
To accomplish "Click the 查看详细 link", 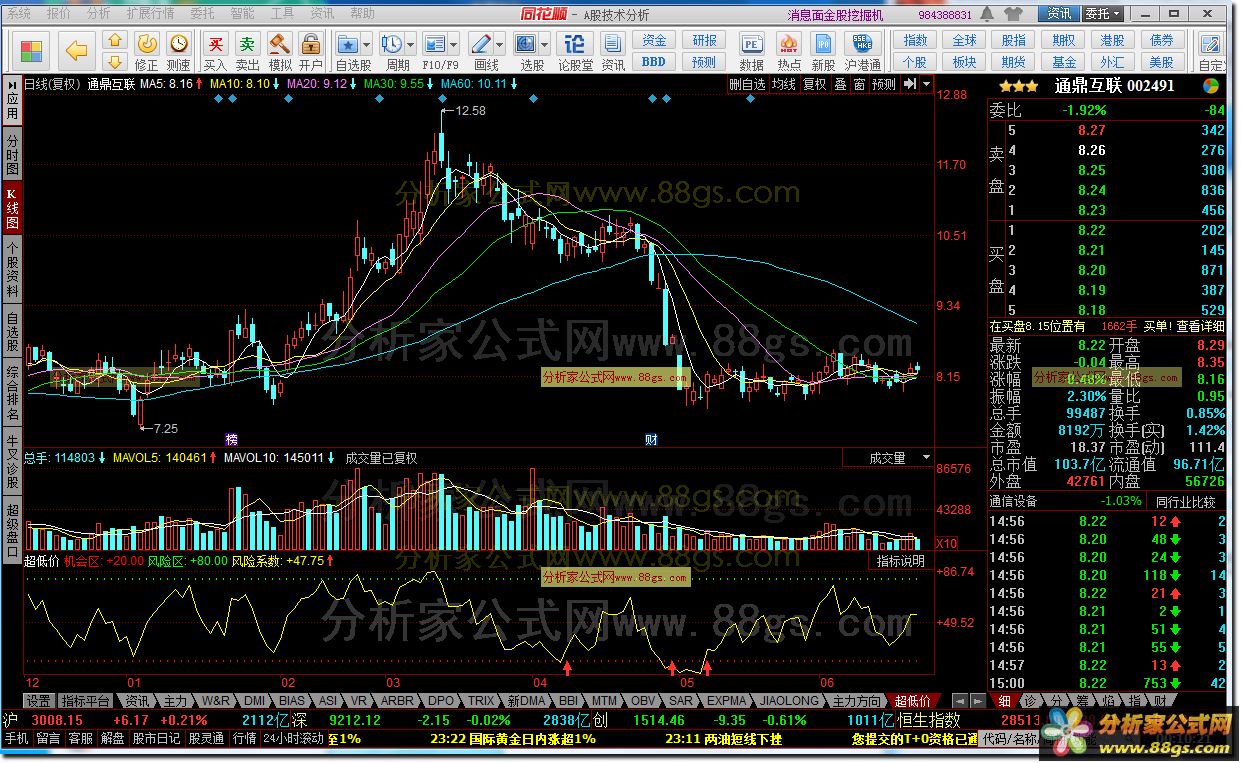I will pyautogui.click(x=1201, y=326).
